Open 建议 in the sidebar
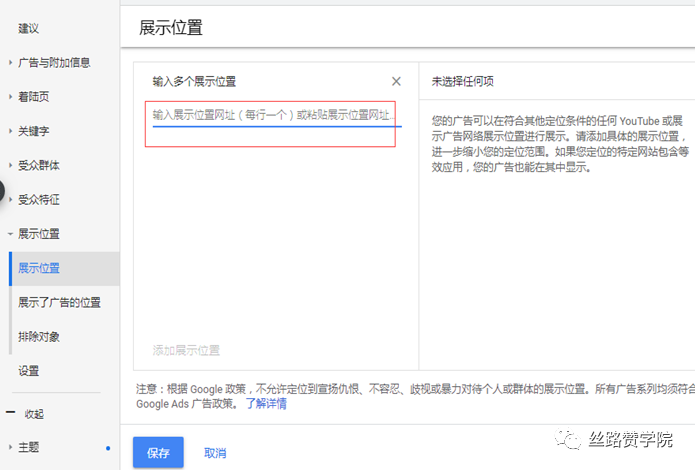The height and width of the screenshot is (470, 695). click(28, 29)
